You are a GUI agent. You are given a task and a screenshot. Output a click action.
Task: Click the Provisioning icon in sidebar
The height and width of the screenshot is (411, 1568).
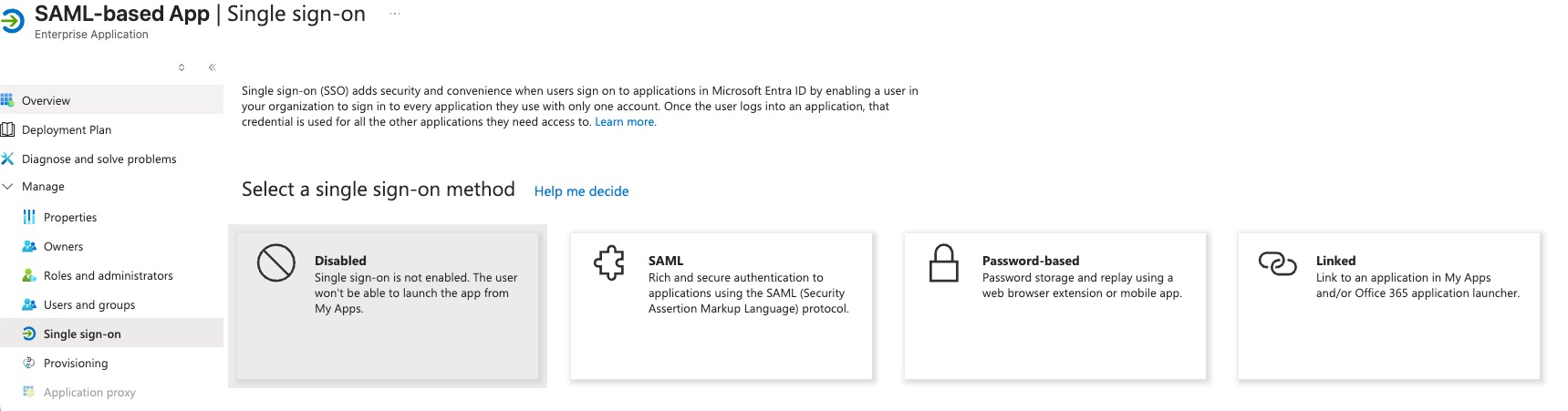[29, 363]
